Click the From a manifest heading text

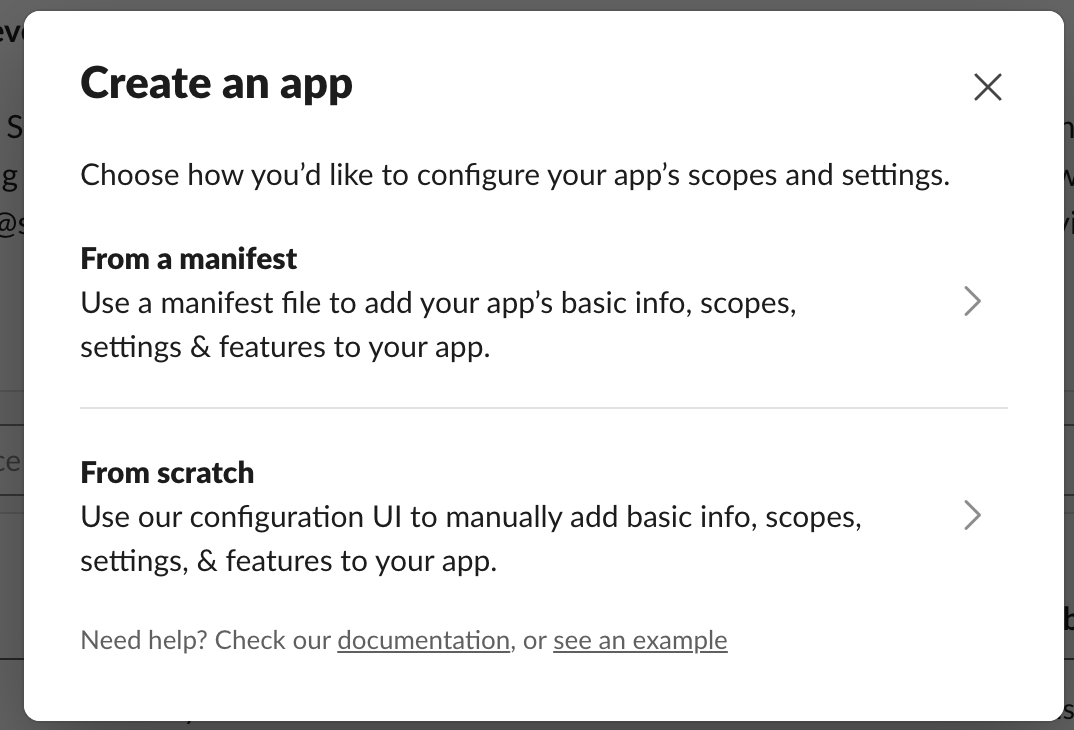pos(188,258)
